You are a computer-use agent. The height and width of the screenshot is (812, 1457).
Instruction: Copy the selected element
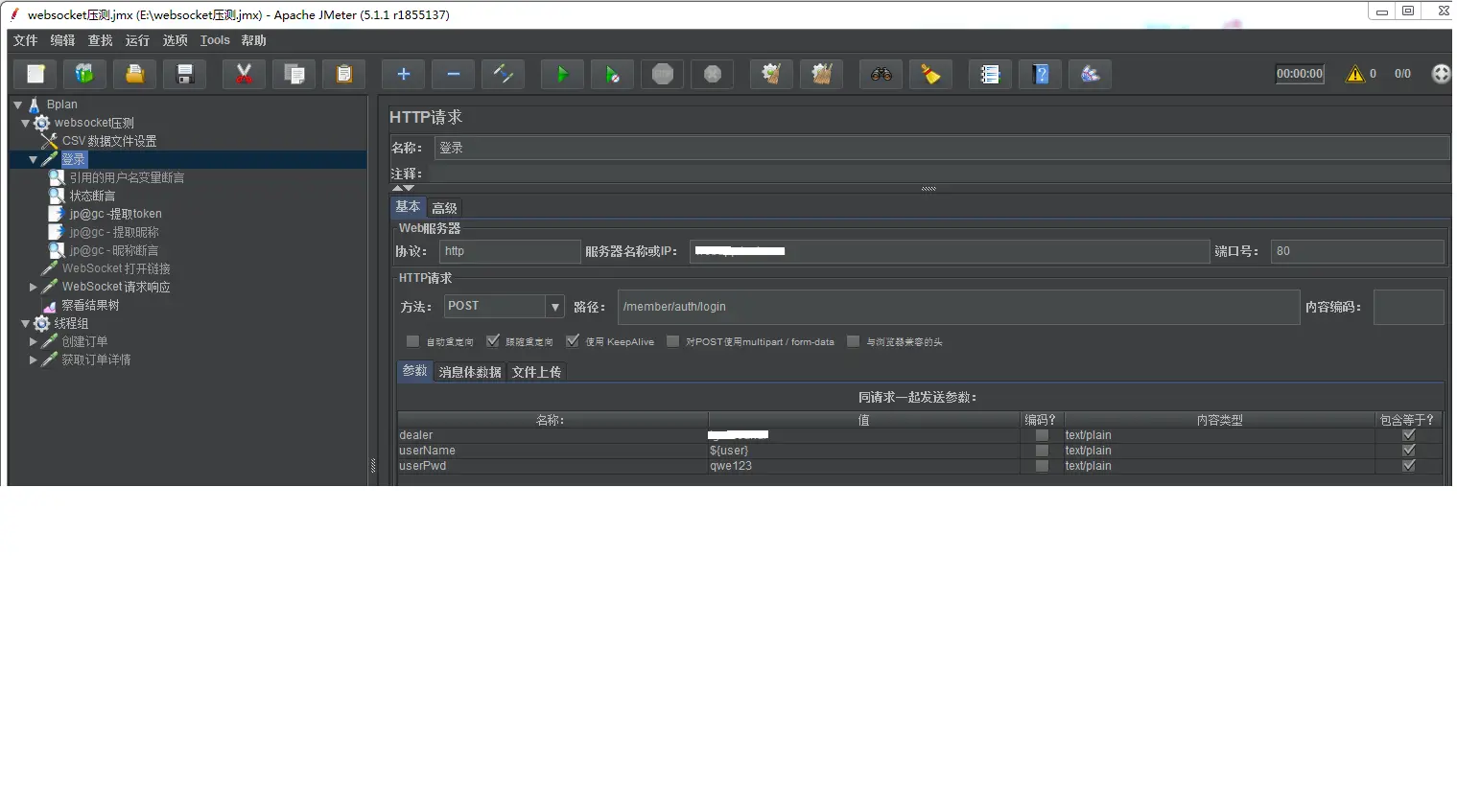[x=294, y=74]
